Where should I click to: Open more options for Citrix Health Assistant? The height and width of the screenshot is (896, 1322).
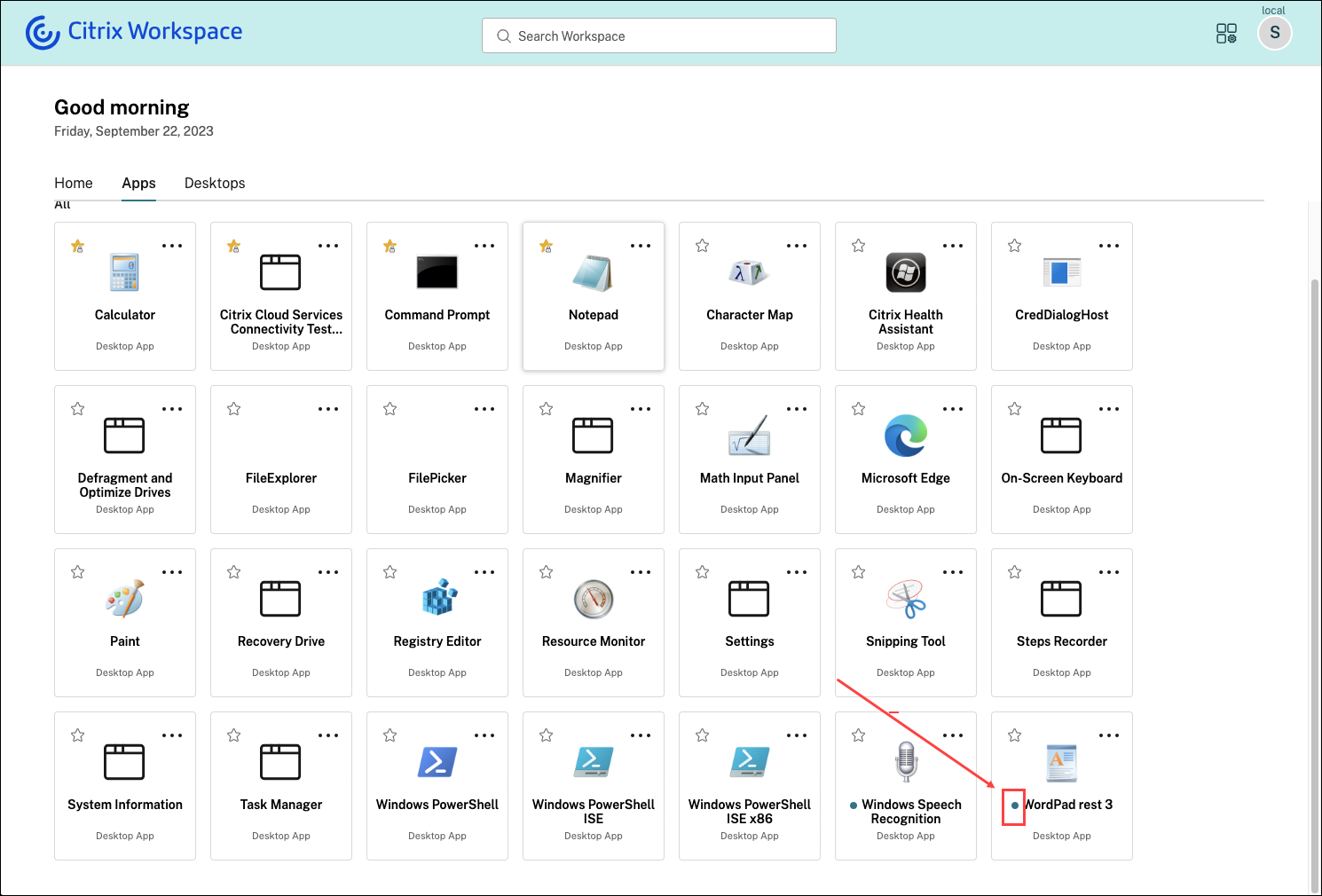953,246
